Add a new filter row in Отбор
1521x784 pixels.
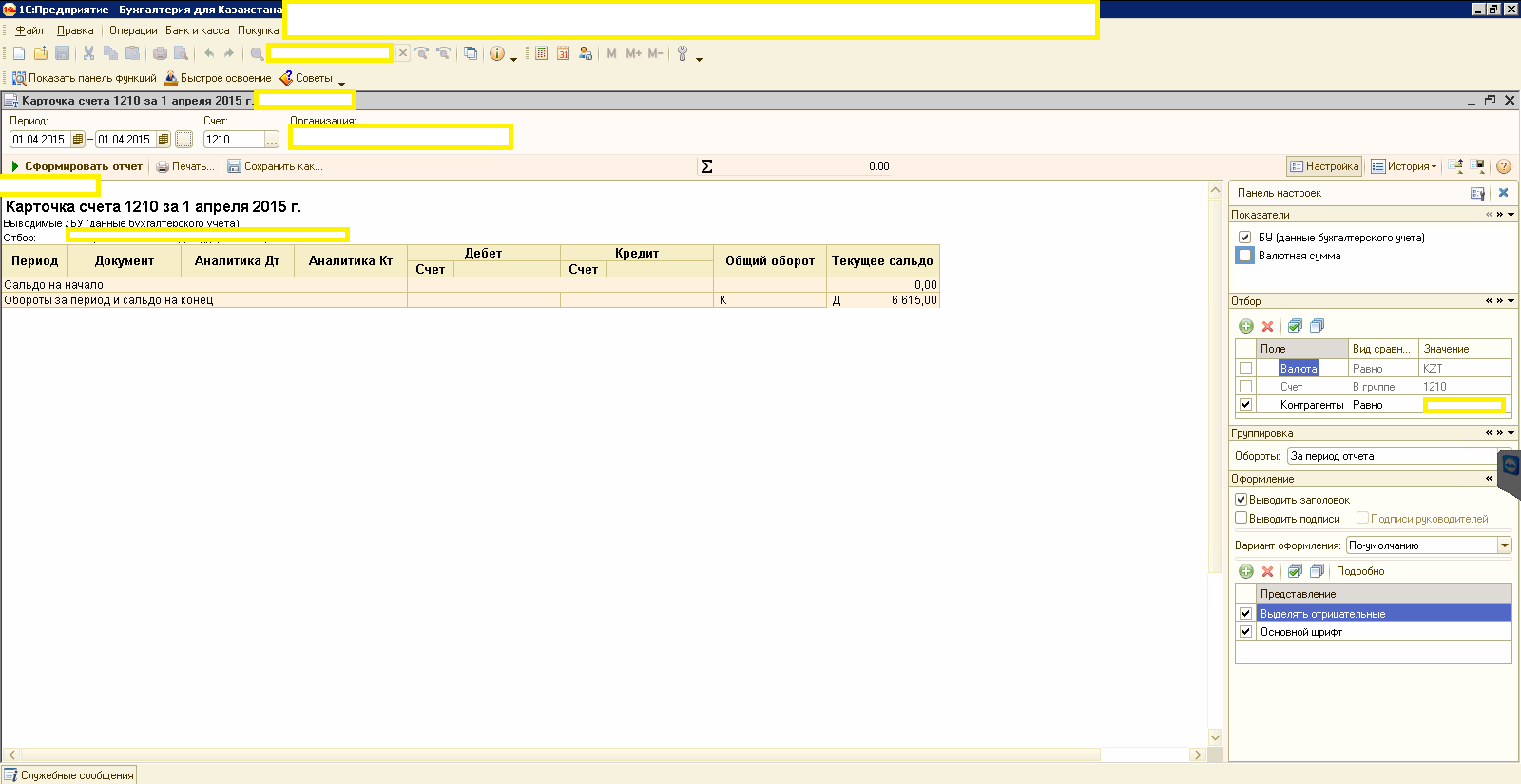[1246, 326]
